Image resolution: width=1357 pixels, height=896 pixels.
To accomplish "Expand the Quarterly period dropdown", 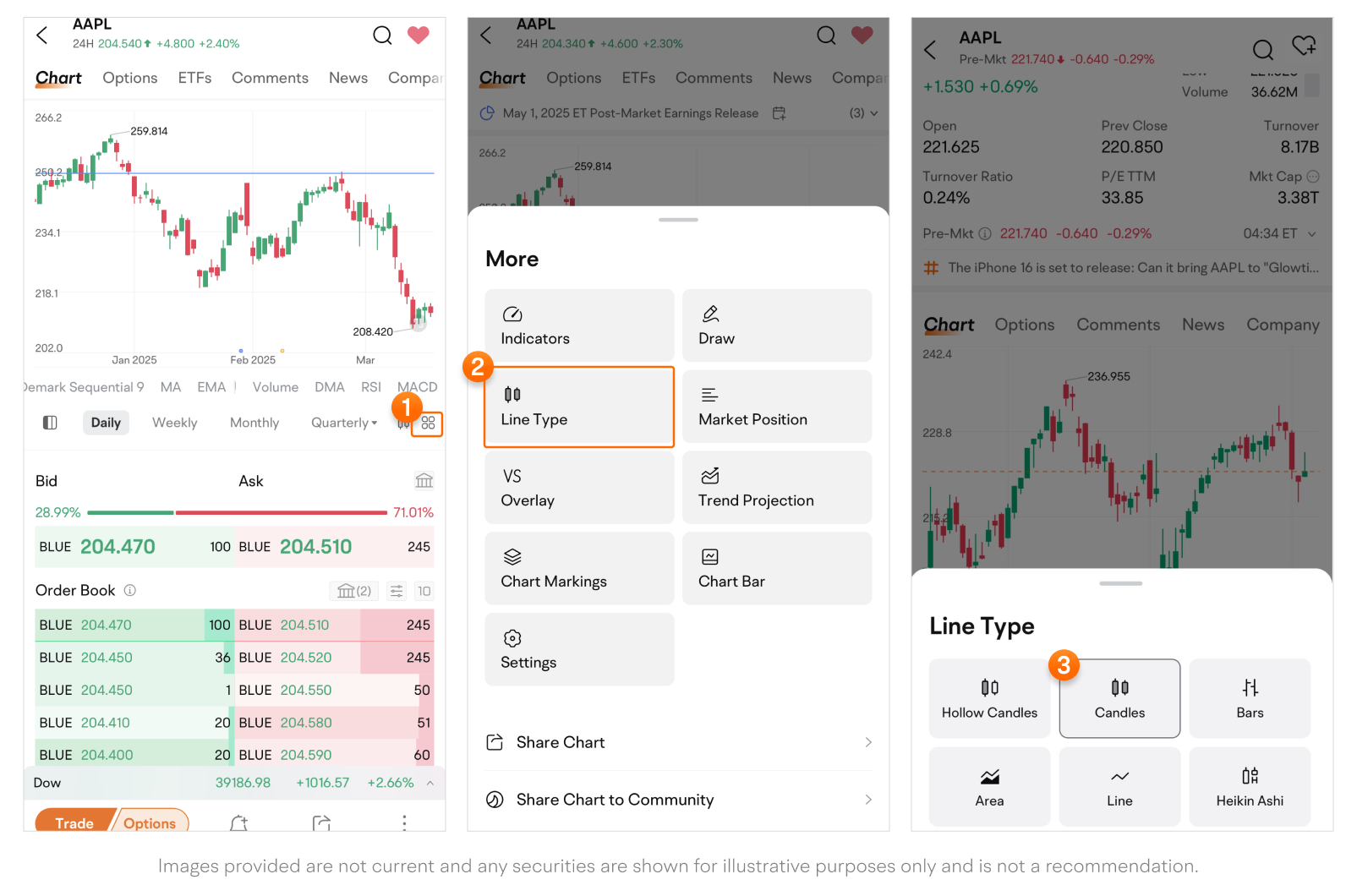I will coord(344,423).
